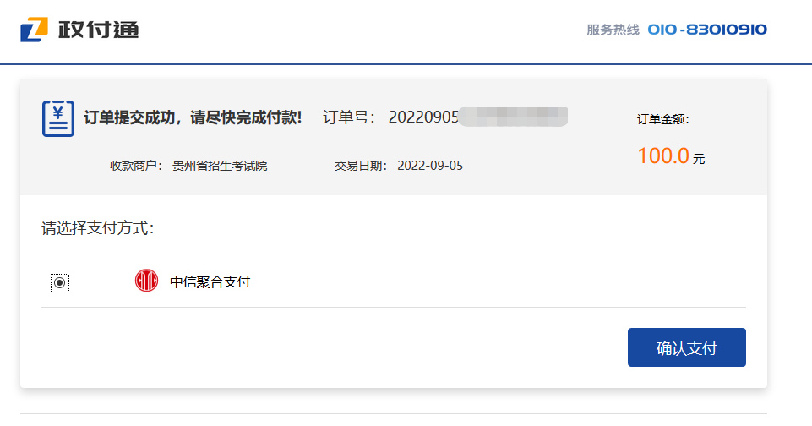Click the transaction date 2022-09-05
This screenshot has height=426, width=812.
[x=430, y=166]
